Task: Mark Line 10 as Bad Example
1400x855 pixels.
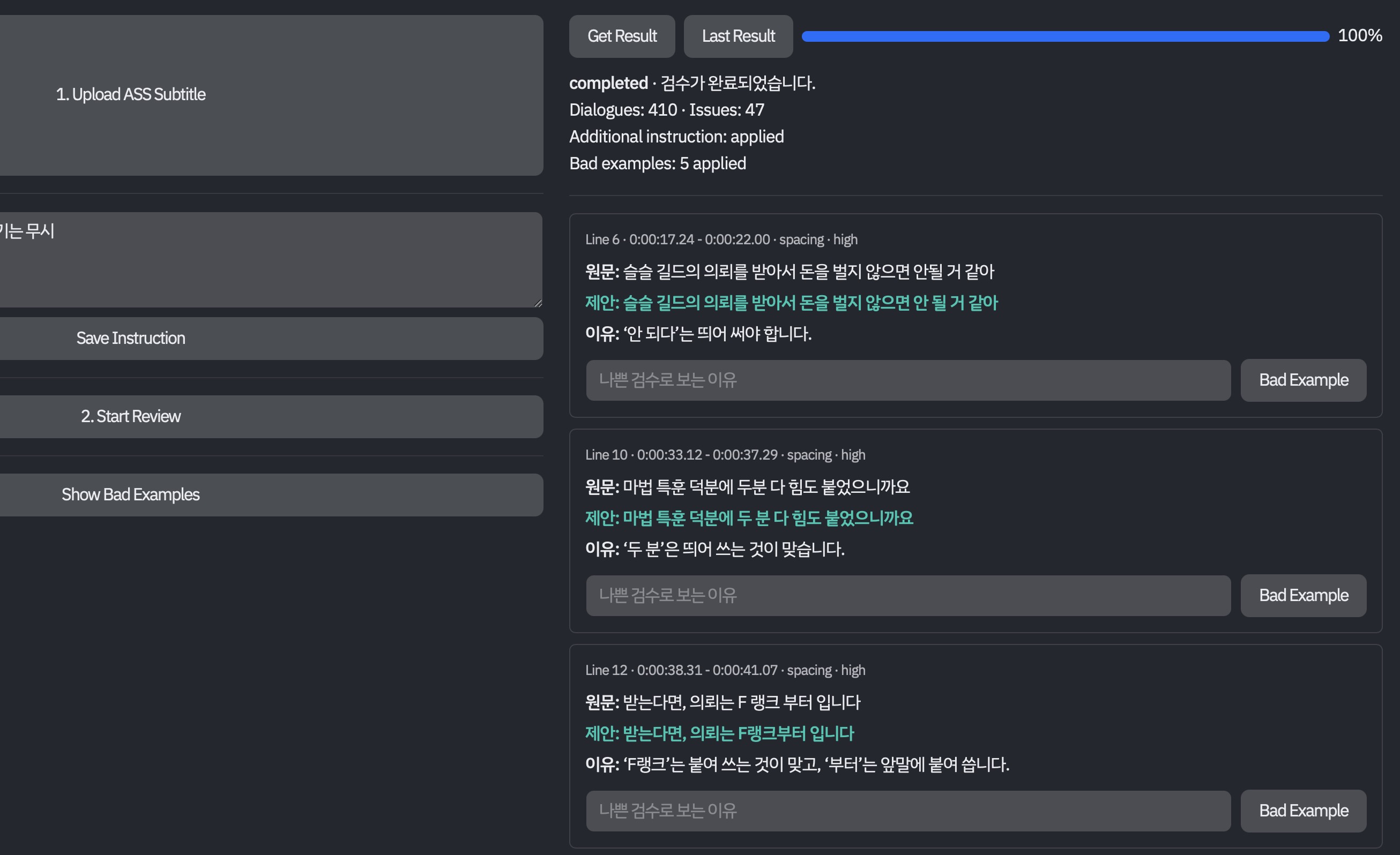Action: click(x=1303, y=595)
